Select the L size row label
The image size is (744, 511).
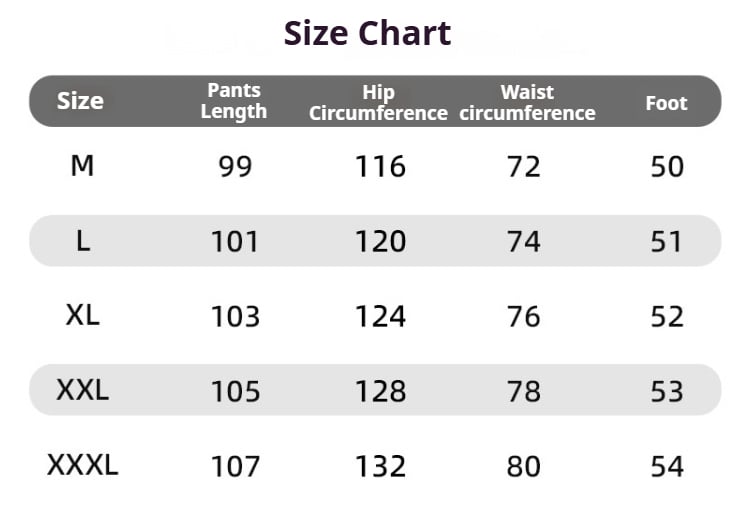tap(83, 241)
